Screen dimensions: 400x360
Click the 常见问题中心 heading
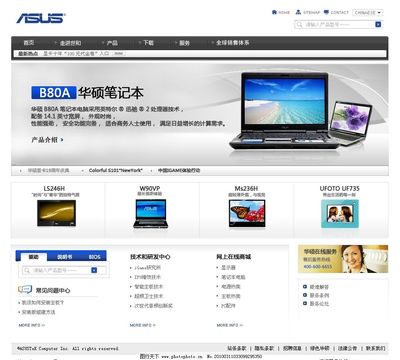pyautogui.click(x=53, y=291)
